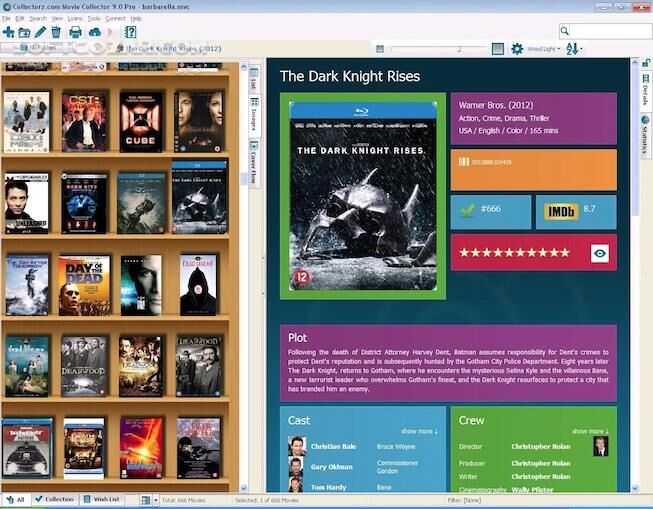Click the Print icon in toolbar
This screenshot has width=653, height=509.
75,32
